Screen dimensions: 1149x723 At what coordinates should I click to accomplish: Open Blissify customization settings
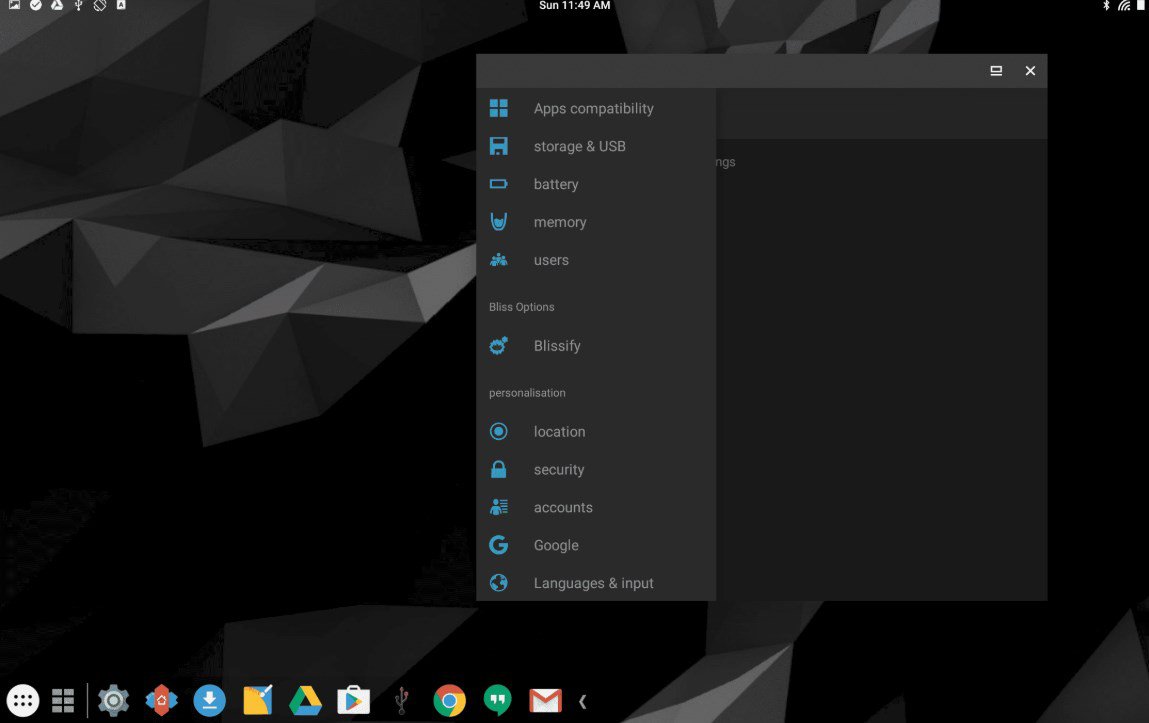[557, 345]
